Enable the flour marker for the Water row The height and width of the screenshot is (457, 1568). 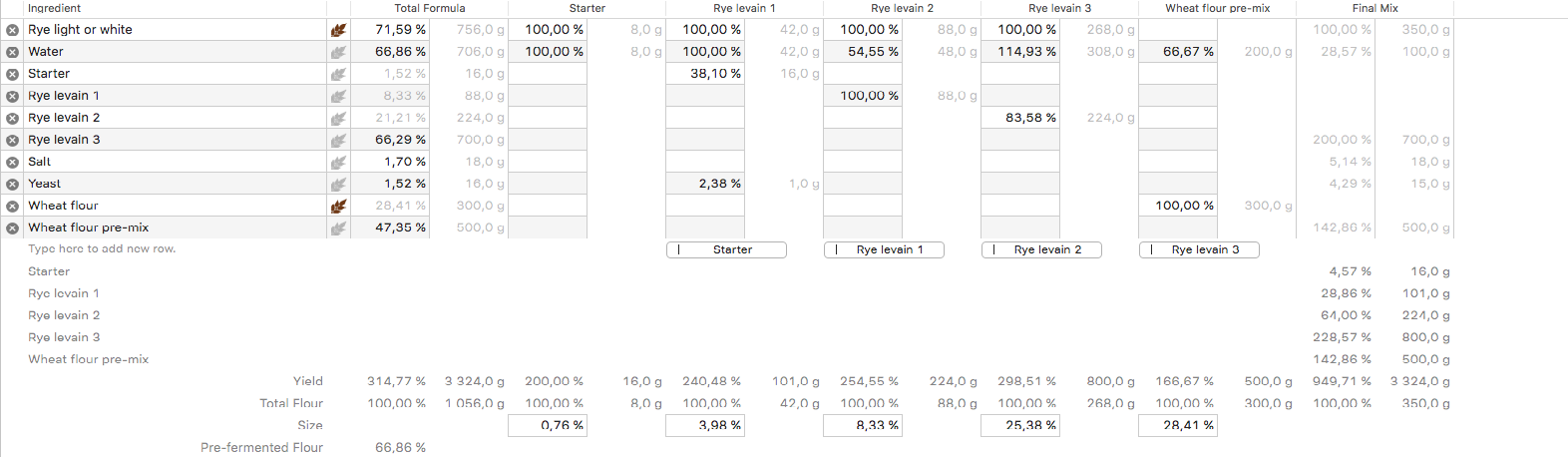coord(338,52)
